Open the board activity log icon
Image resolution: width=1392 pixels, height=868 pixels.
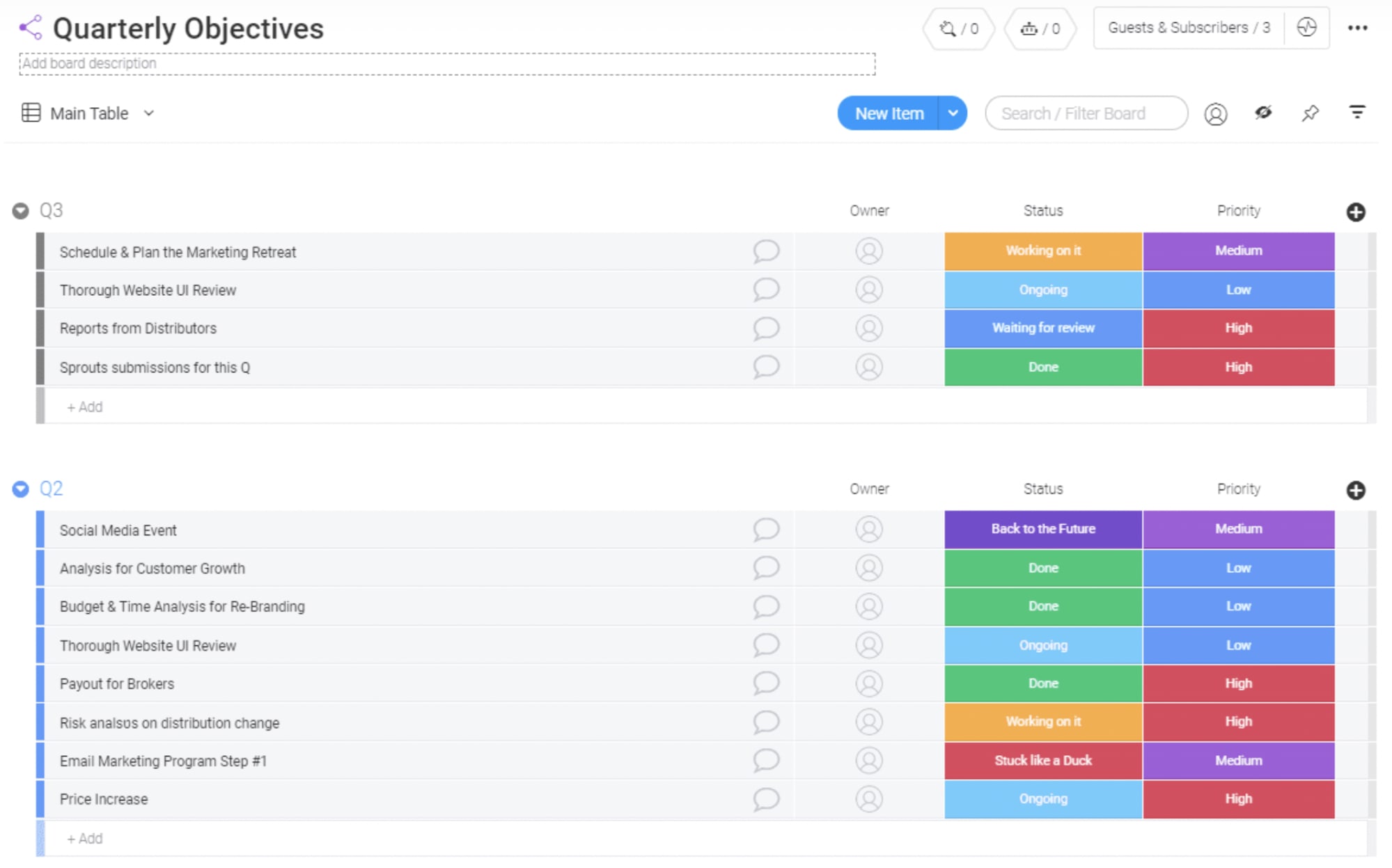click(x=1306, y=28)
